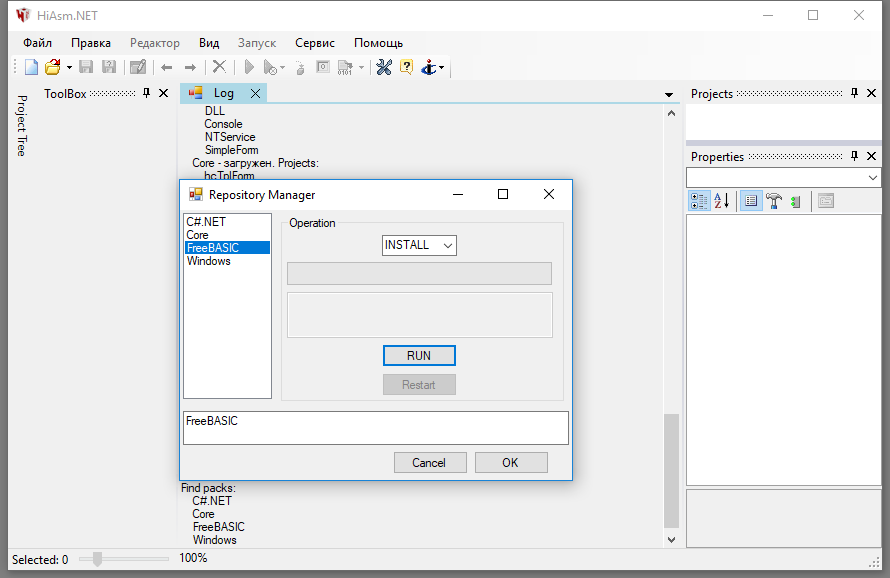Select Windows in the pack list
This screenshot has width=890, height=578.
(208, 261)
